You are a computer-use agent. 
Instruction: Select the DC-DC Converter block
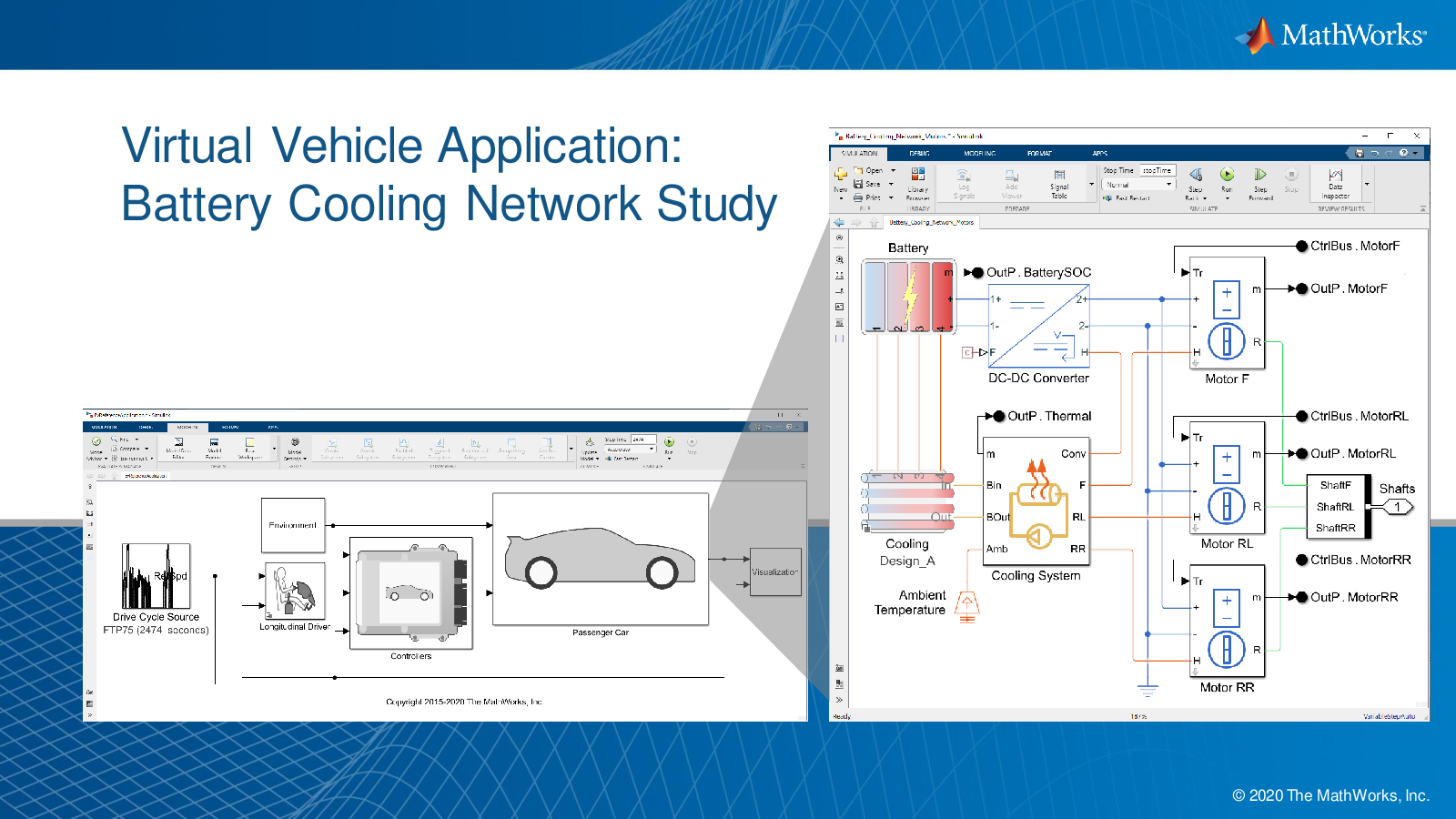(1038, 326)
